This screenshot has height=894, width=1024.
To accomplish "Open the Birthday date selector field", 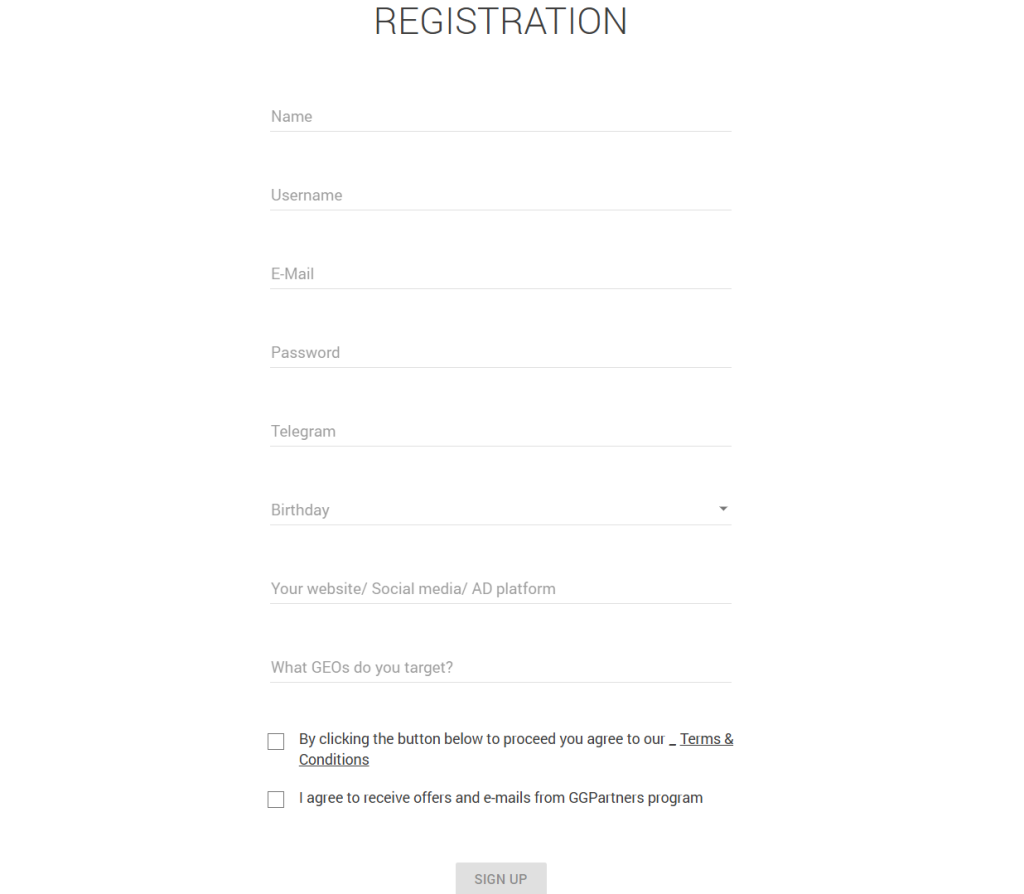I will pyautogui.click(x=500, y=510).
